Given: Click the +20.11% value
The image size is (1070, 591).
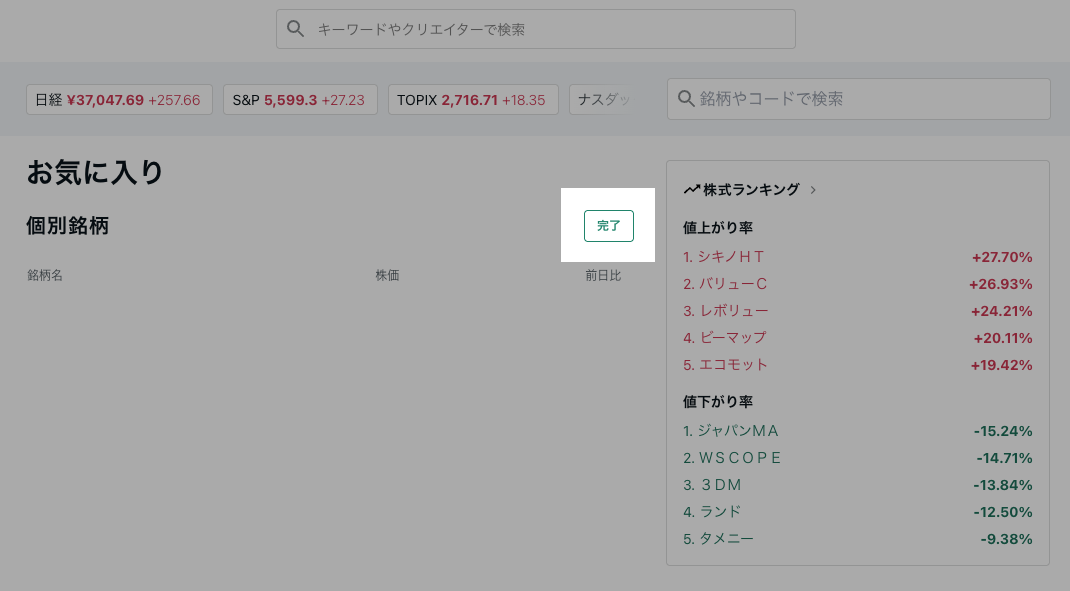Looking at the screenshot, I should 1002,338.
